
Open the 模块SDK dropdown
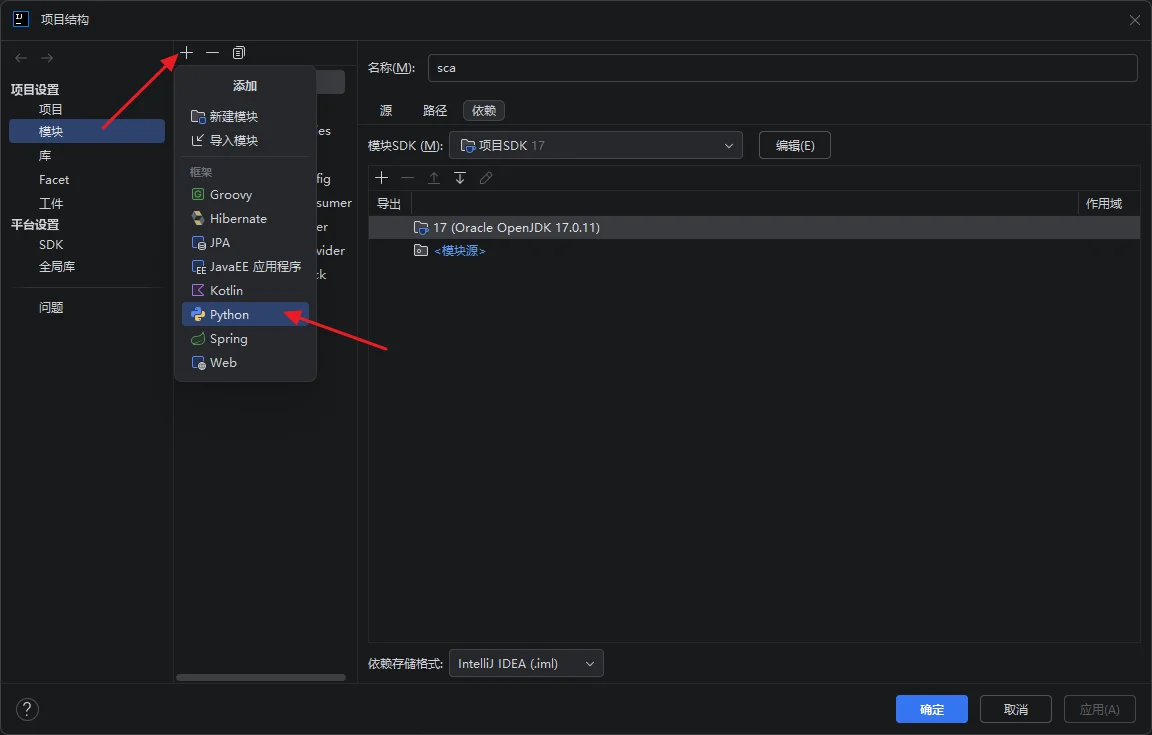pos(595,145)
